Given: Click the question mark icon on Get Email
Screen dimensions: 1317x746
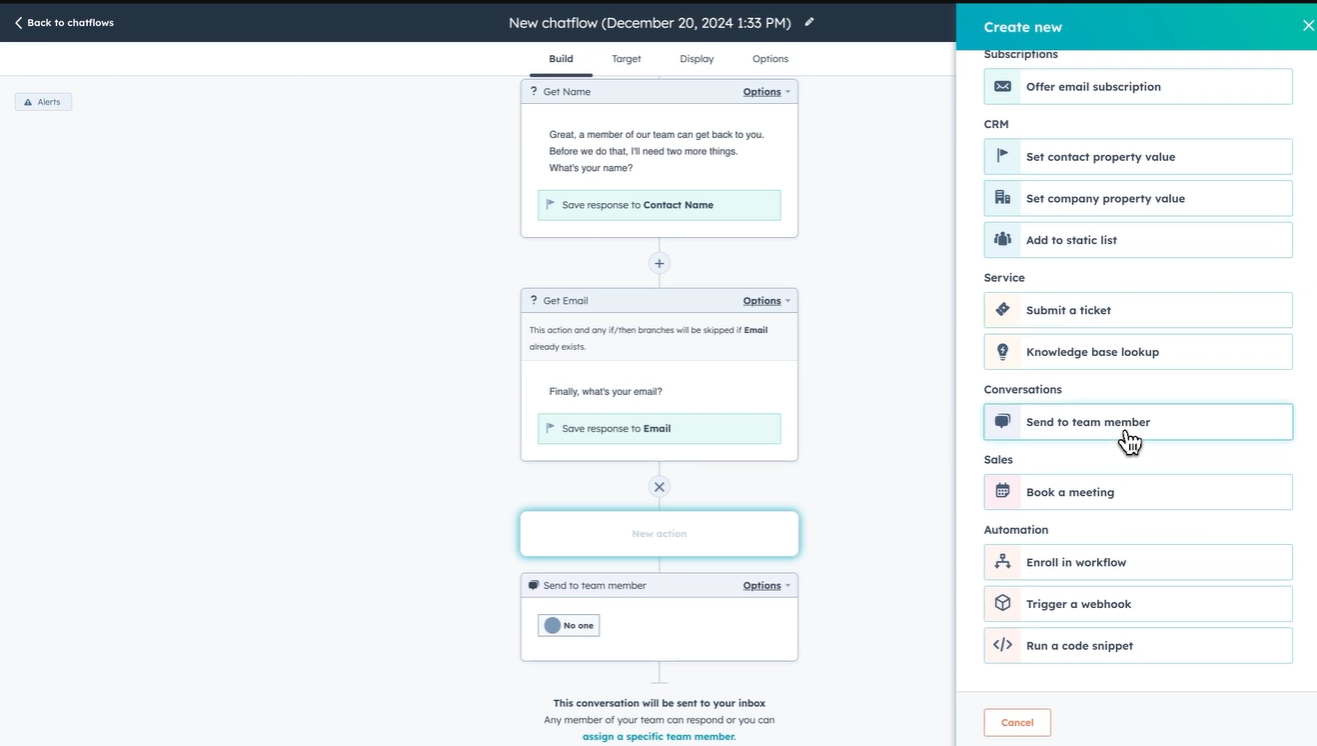Looking at the screenshot, I should [534, 300].
